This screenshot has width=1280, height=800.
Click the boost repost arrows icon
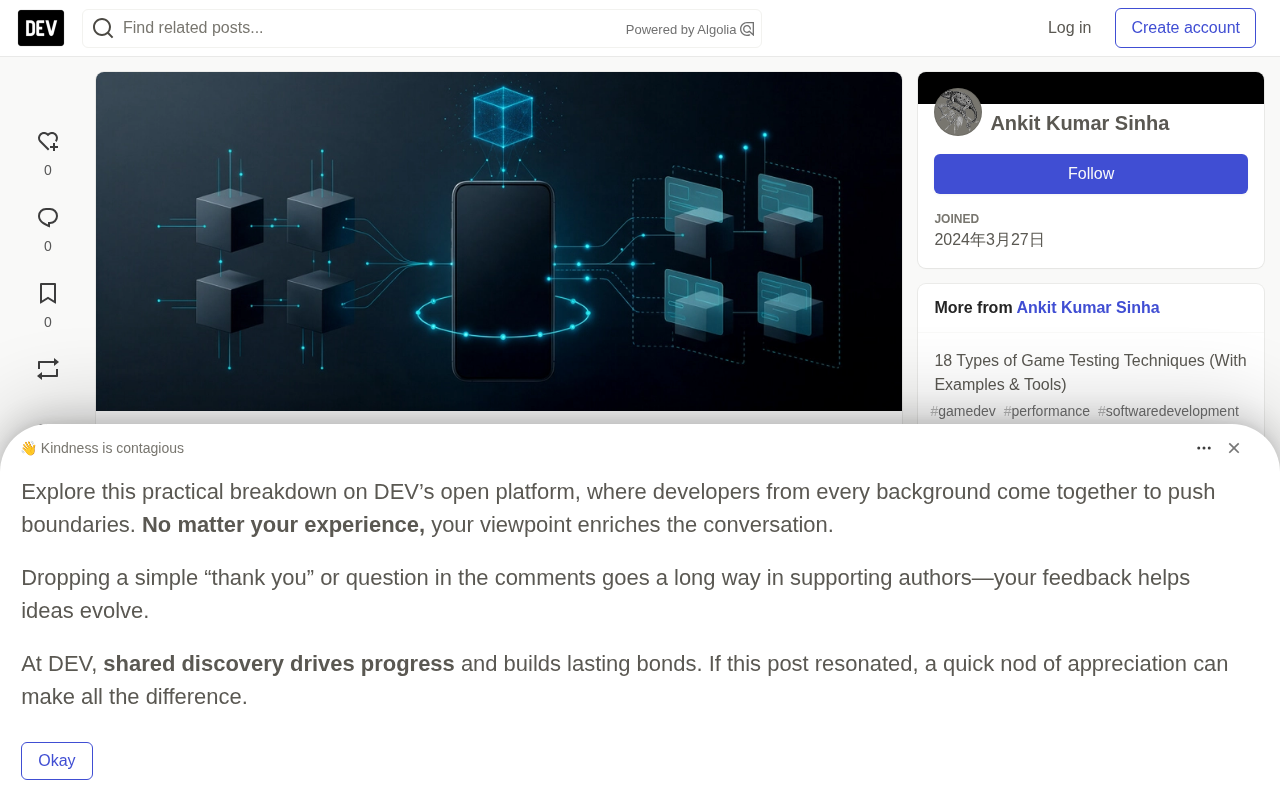pyautogui.click(x=48, y=369)
